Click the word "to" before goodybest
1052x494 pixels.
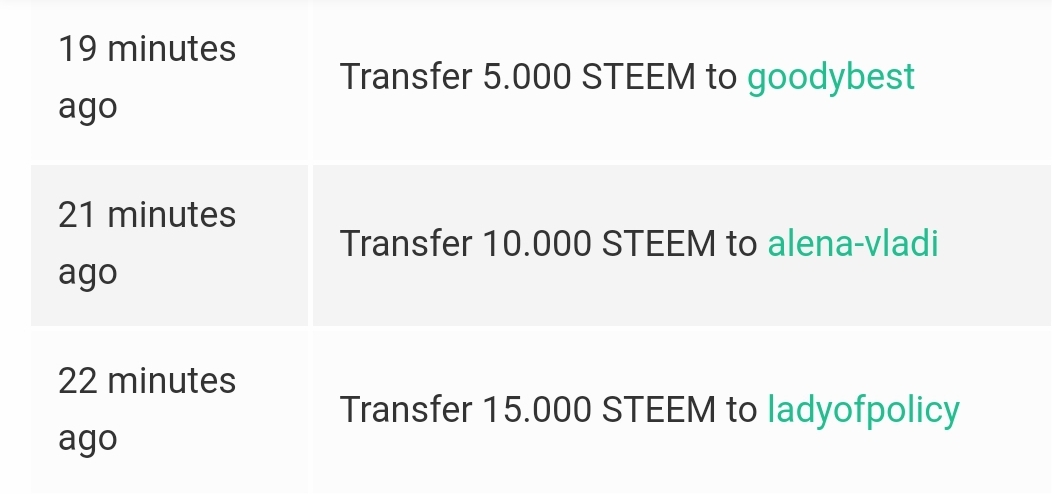tap(722, 77)
